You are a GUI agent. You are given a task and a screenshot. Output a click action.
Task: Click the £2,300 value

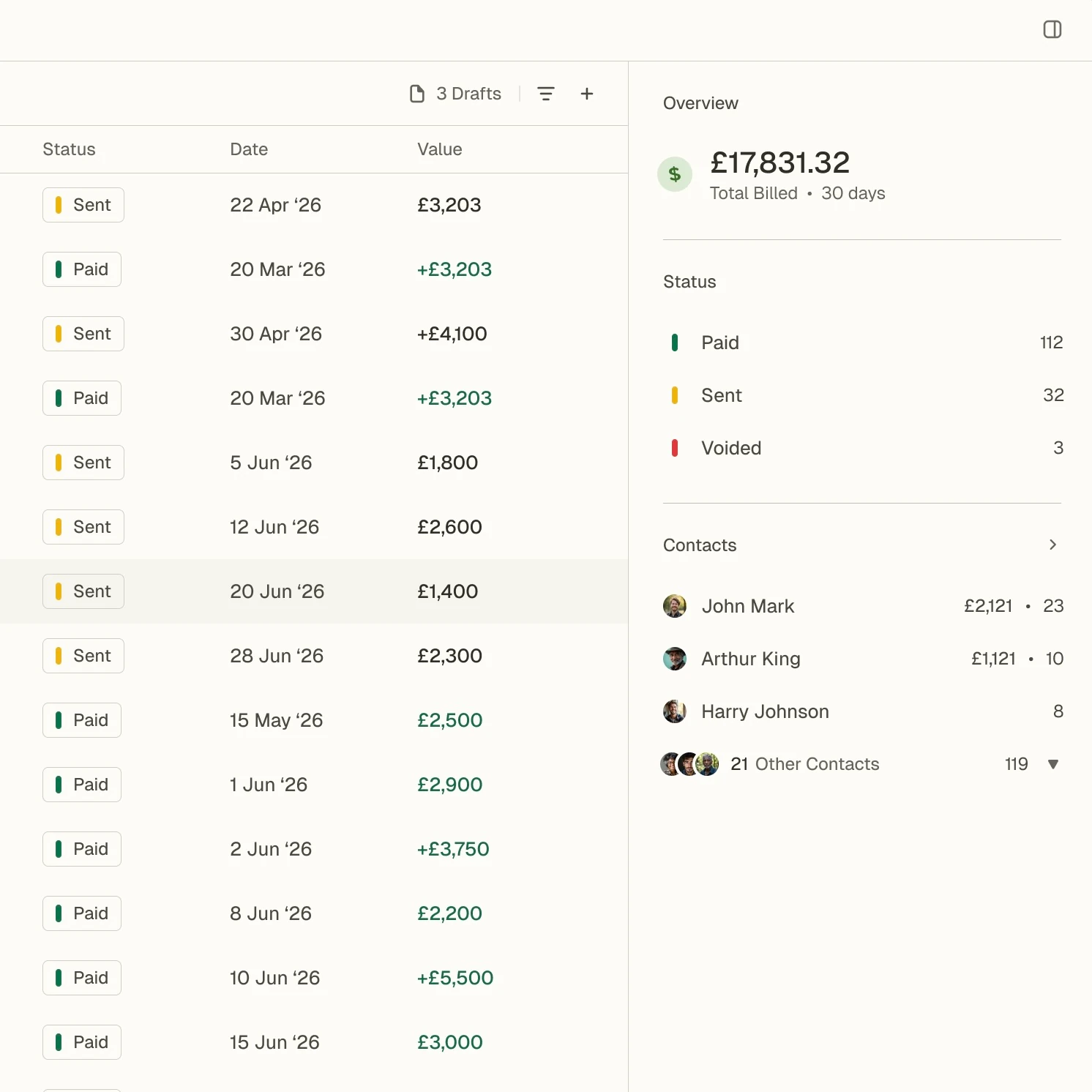[x=449, y=656]
